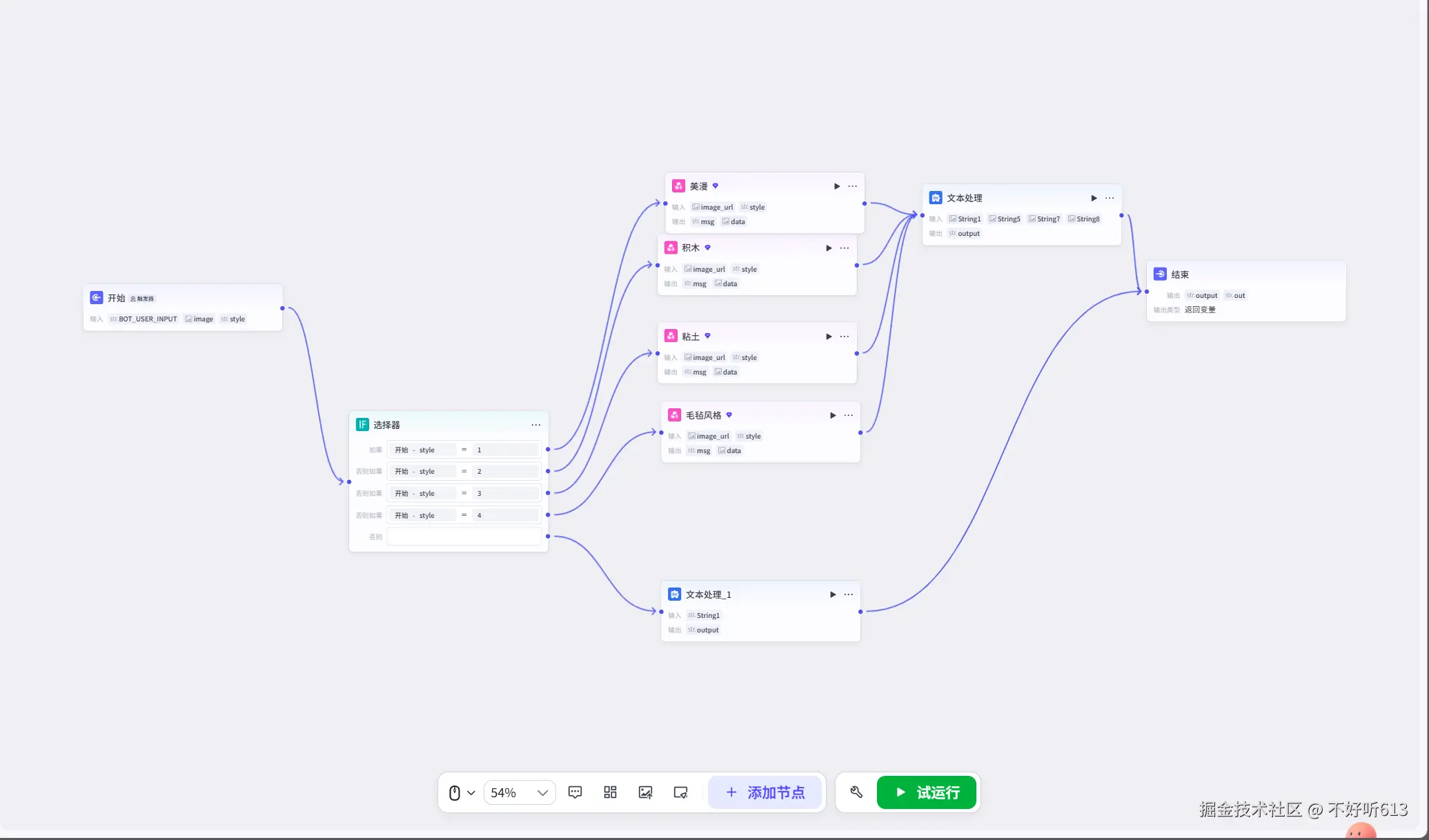This screenshot has width=1429, height=840.
Task: Select the condition value field containing 3
Action: click(x=506, y=493)
